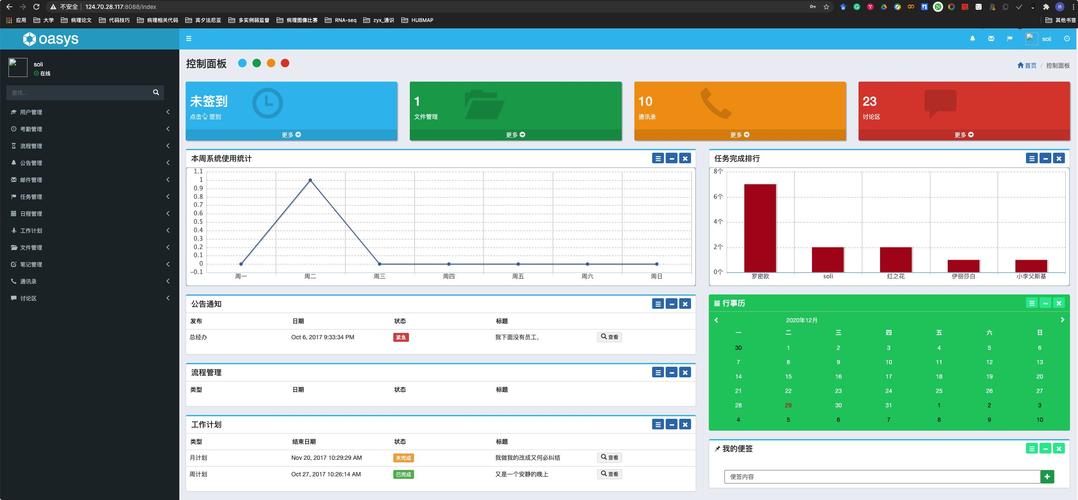The height and width of the screenshot is (500, 1078).
Task: Collapse the 流程管理 dashboard panel
Action: [x=672, y=372]
